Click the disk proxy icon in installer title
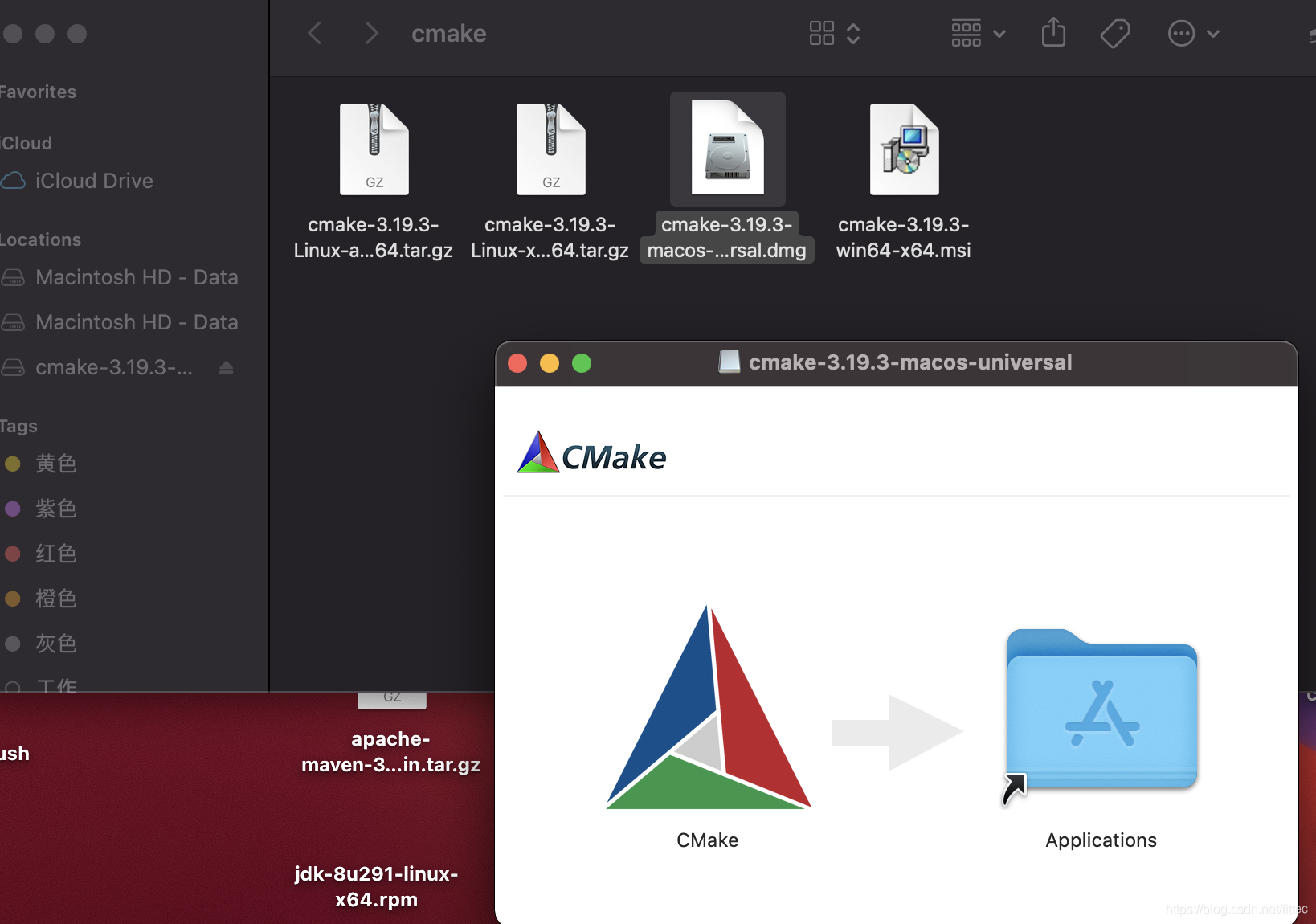This screenshot has width=1316, height=924. [x=729, y=362]
